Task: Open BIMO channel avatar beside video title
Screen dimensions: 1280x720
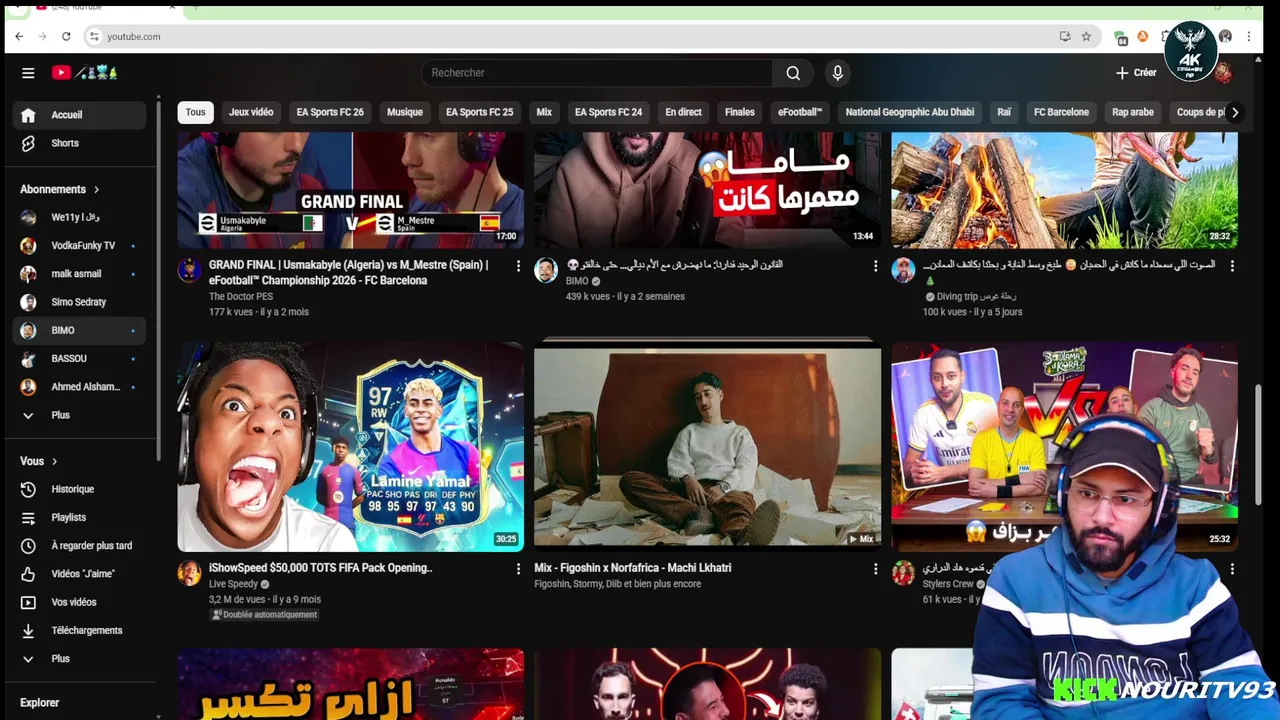Action: (546, 270)
